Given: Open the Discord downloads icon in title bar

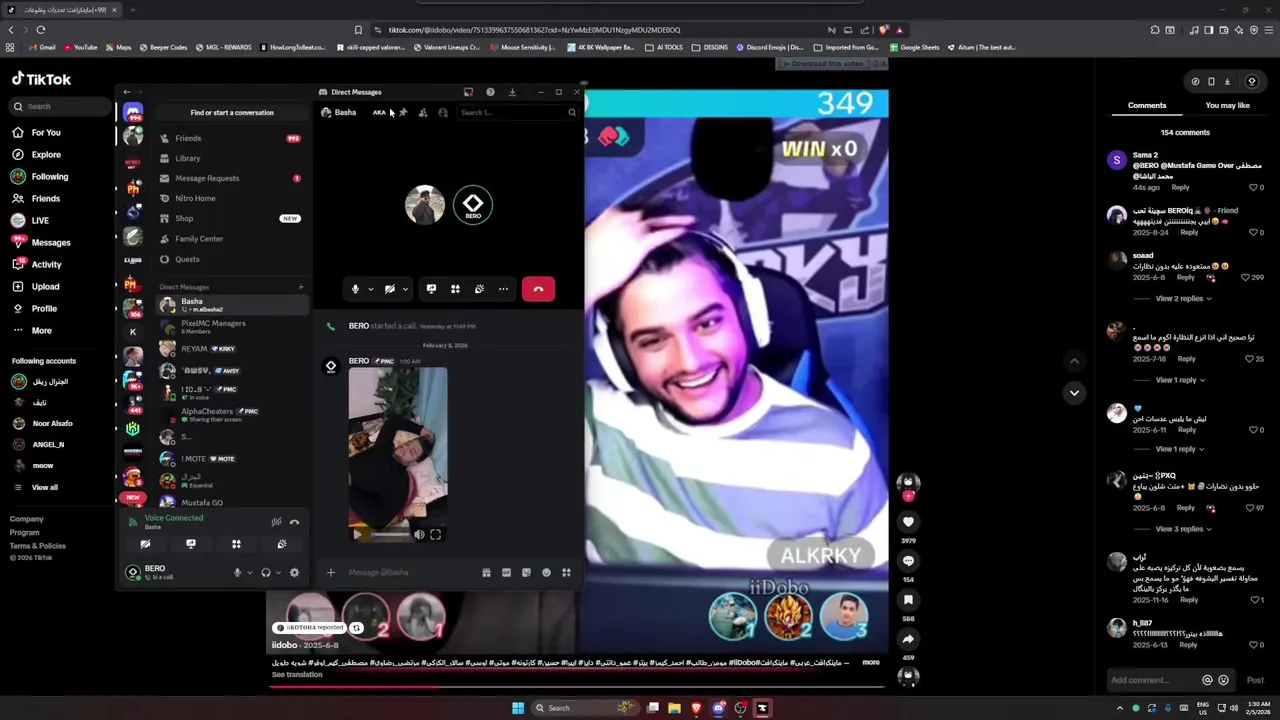Looking at the screenshot, I should pyautogui.click(x=512, y=92).
